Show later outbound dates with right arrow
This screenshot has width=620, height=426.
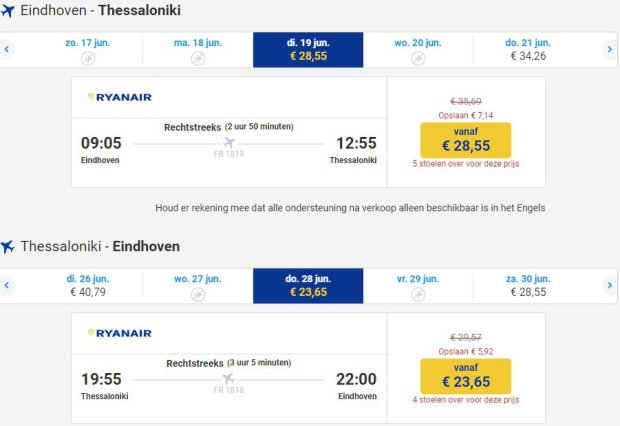(610, 48)
